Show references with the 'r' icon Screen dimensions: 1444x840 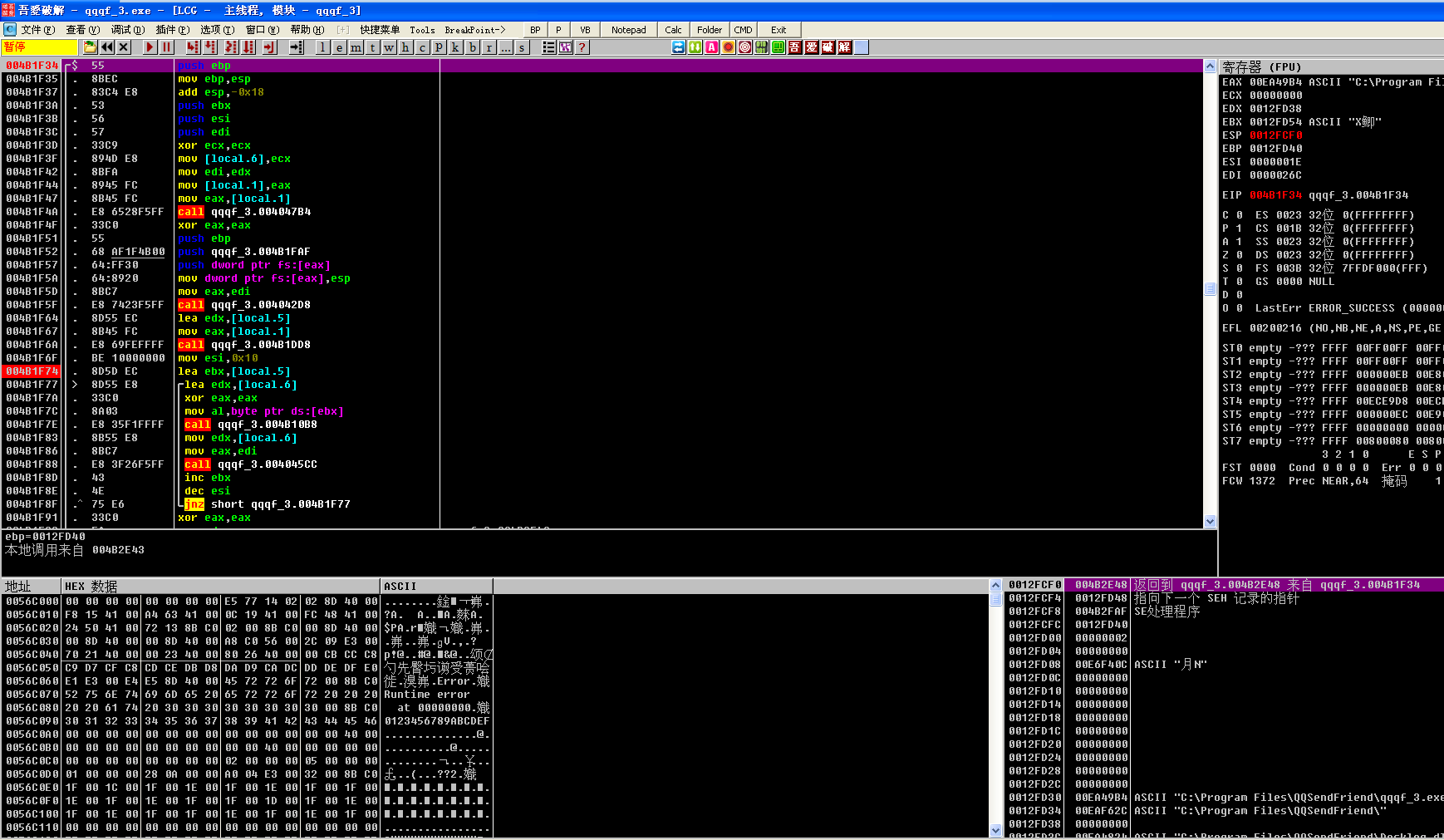click(x=489, y=47)
